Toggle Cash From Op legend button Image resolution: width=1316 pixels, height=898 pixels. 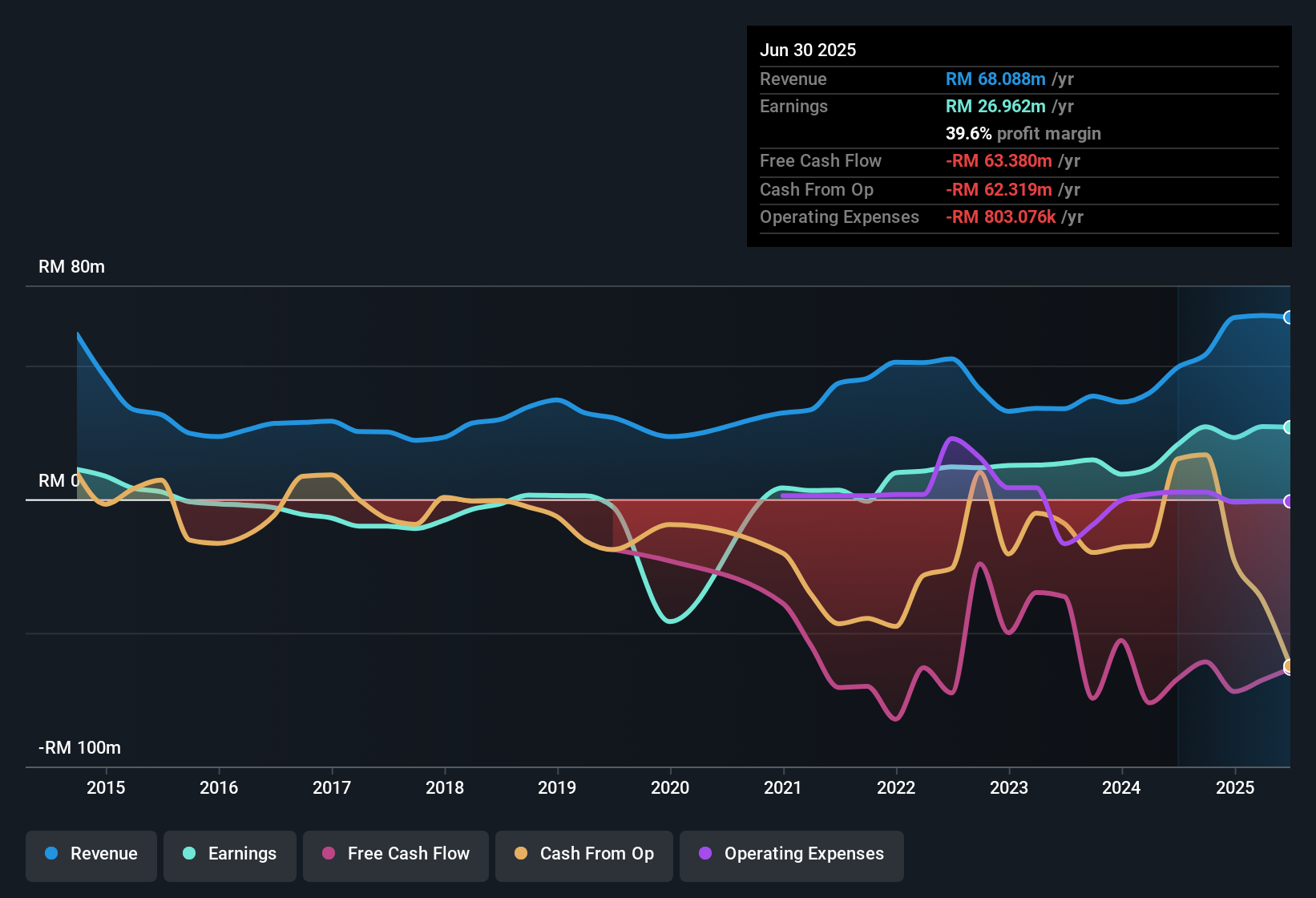pos(584,855)
